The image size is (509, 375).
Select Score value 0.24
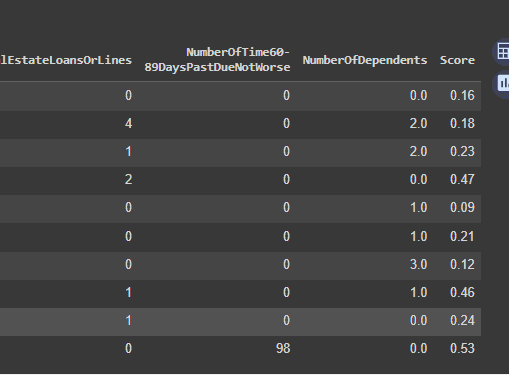(462, 321)
